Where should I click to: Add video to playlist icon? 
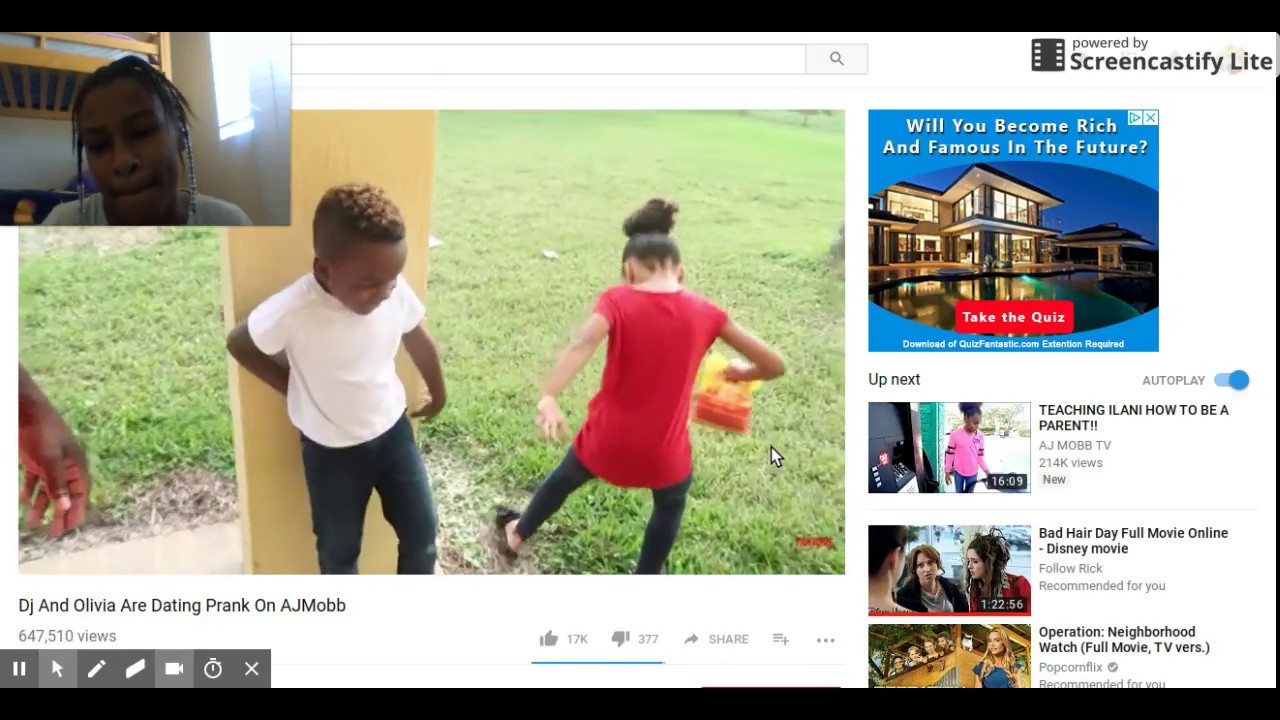tap(781, 639)
